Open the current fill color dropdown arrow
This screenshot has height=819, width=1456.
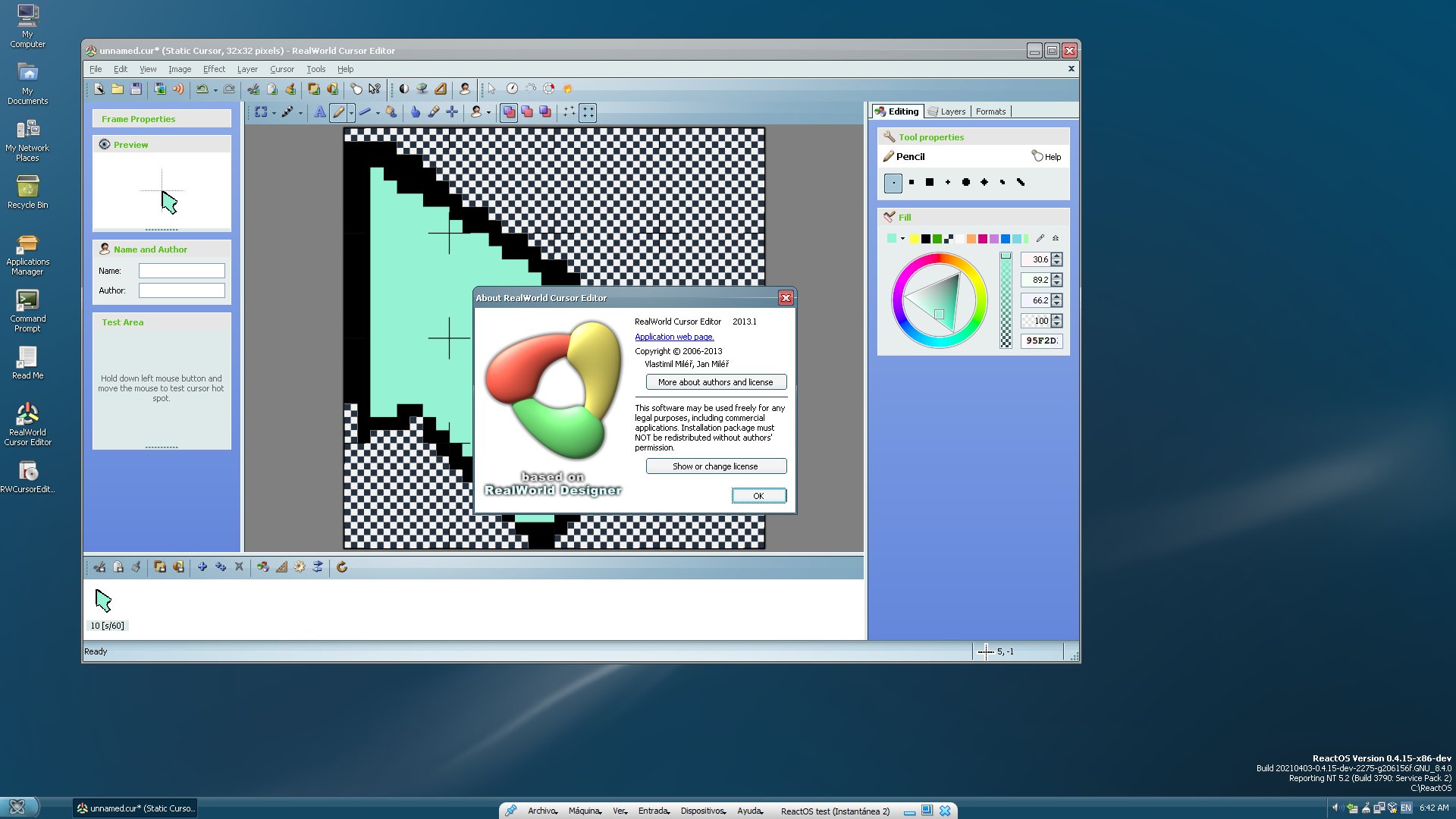tap(902, 239)
